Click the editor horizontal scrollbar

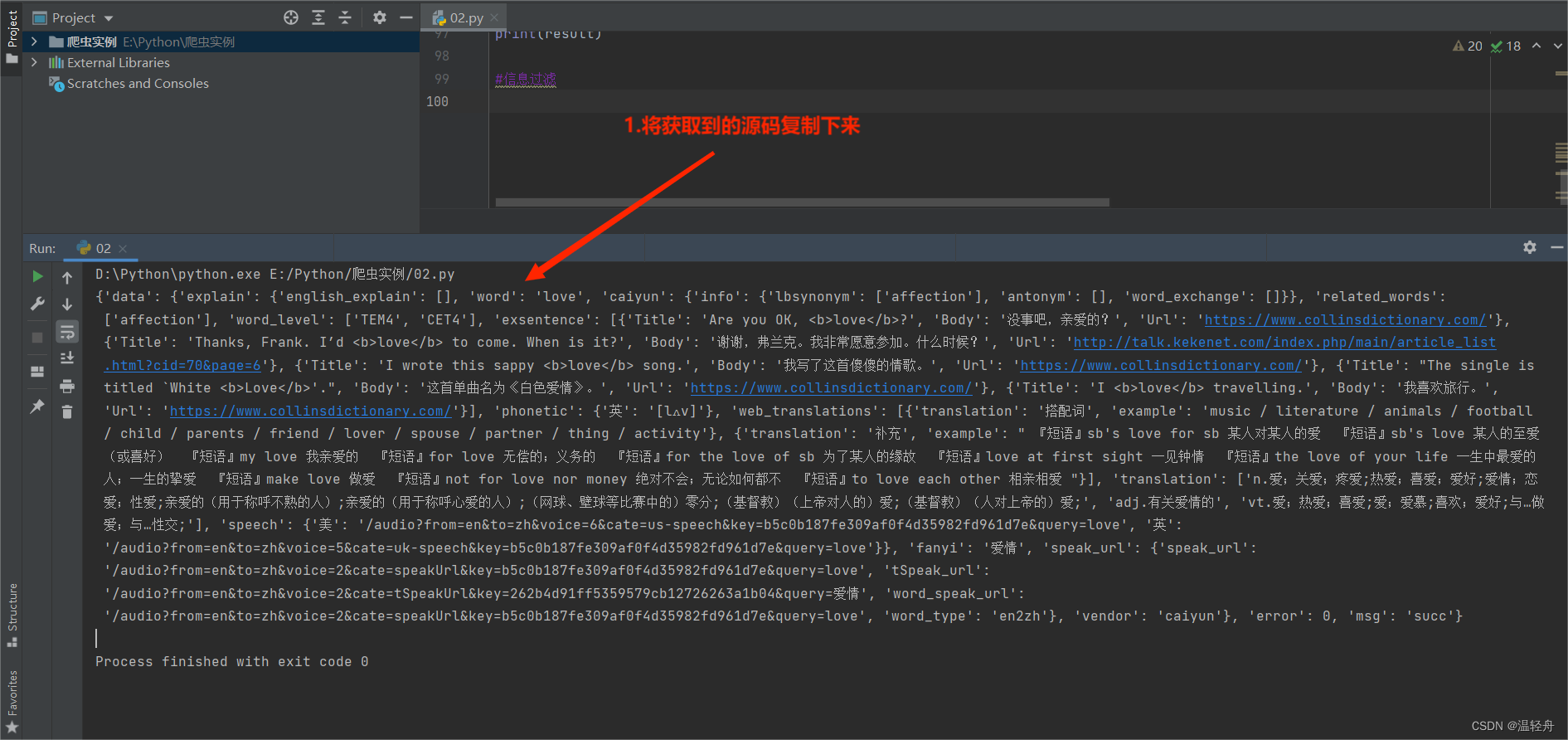(x=802, y=202)
